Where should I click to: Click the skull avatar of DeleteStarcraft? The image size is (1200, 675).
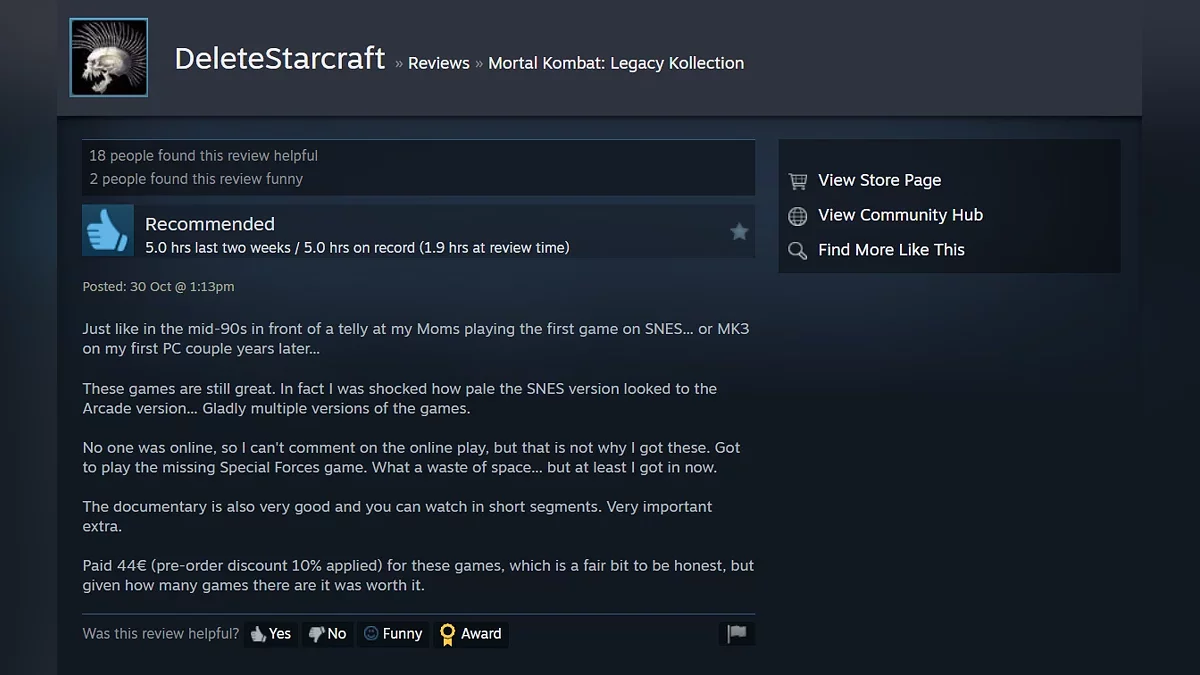click(x=109, y=58)
